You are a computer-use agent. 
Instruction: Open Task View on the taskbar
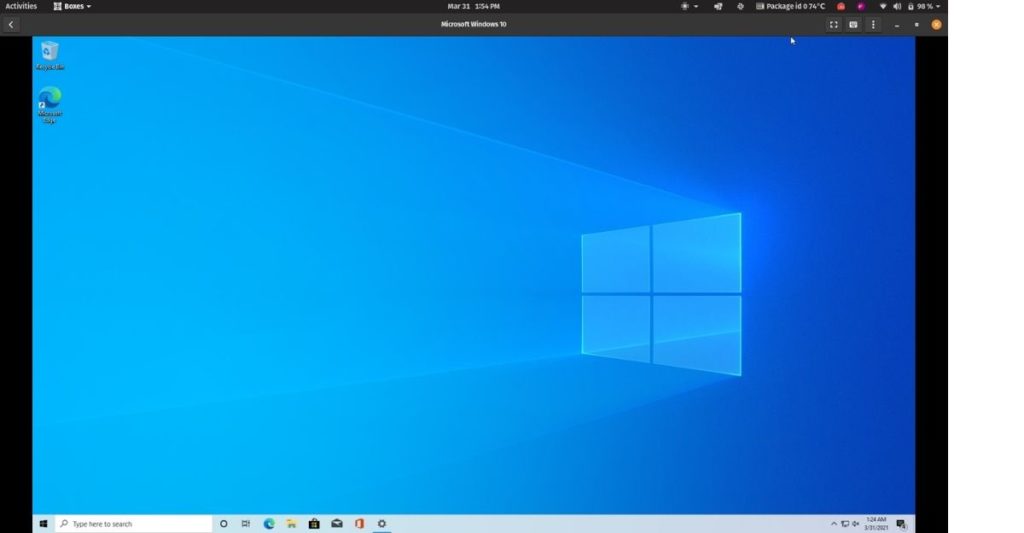click(246, 524)
